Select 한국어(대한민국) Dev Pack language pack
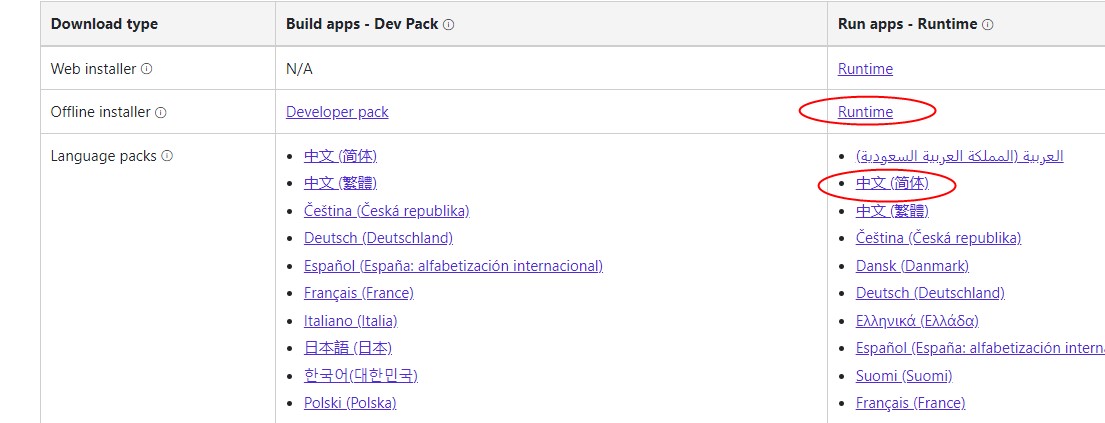Screen dimensions: 1105x423 pos(361,376)
